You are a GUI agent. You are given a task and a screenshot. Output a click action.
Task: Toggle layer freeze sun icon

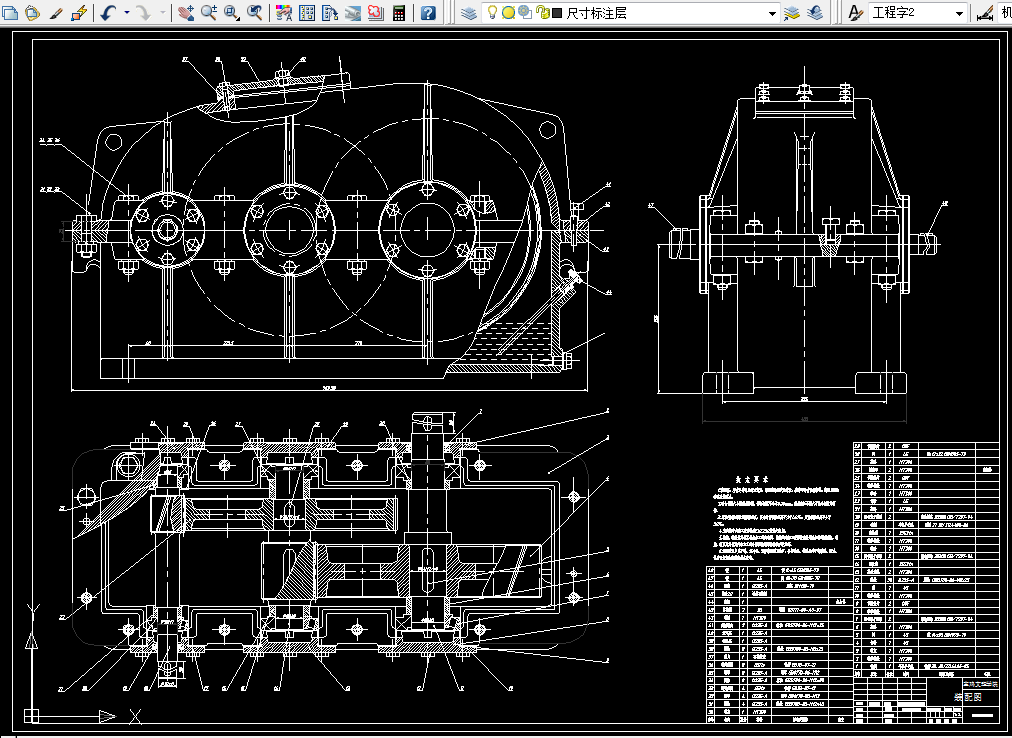click(x=508, y=13)
